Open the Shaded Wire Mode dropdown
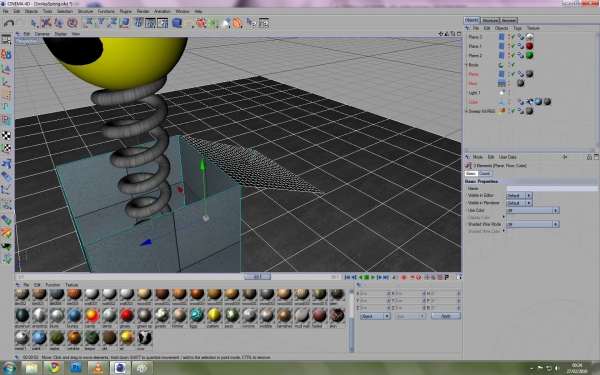Screen dimensions: 600x375 point(533,224)
